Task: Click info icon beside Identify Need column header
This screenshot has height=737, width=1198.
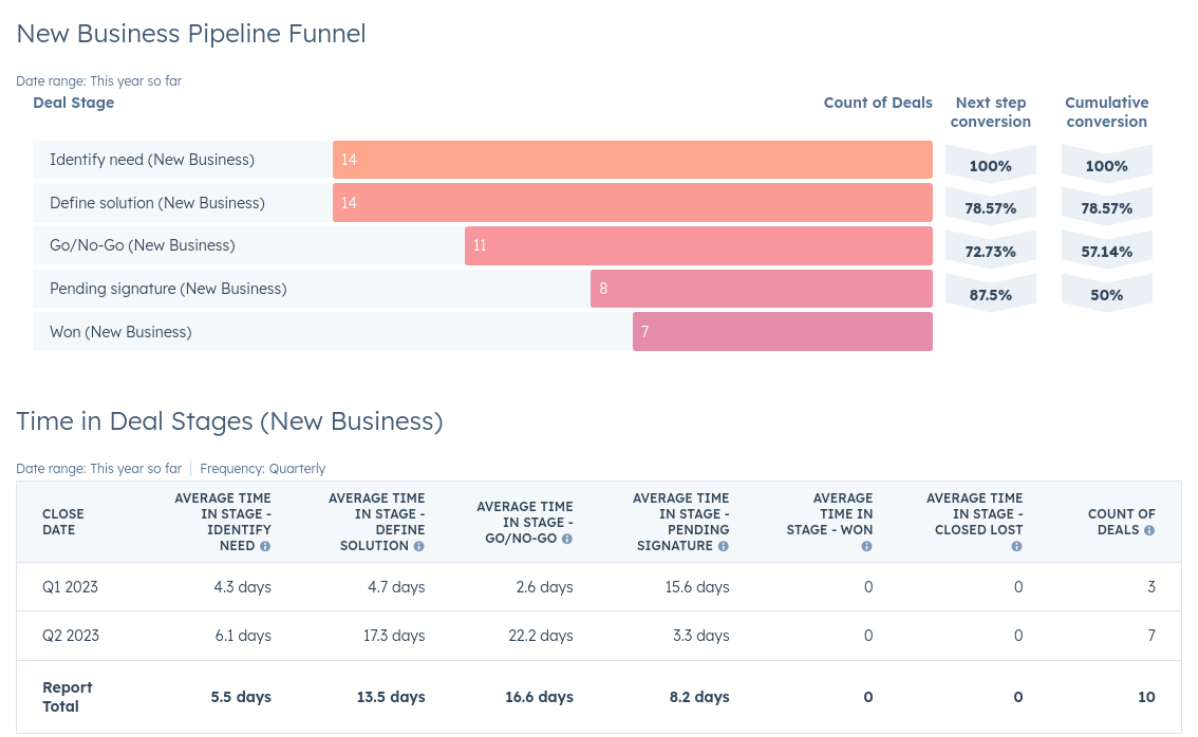Action: pyautogui.click(x=265, y=546)
